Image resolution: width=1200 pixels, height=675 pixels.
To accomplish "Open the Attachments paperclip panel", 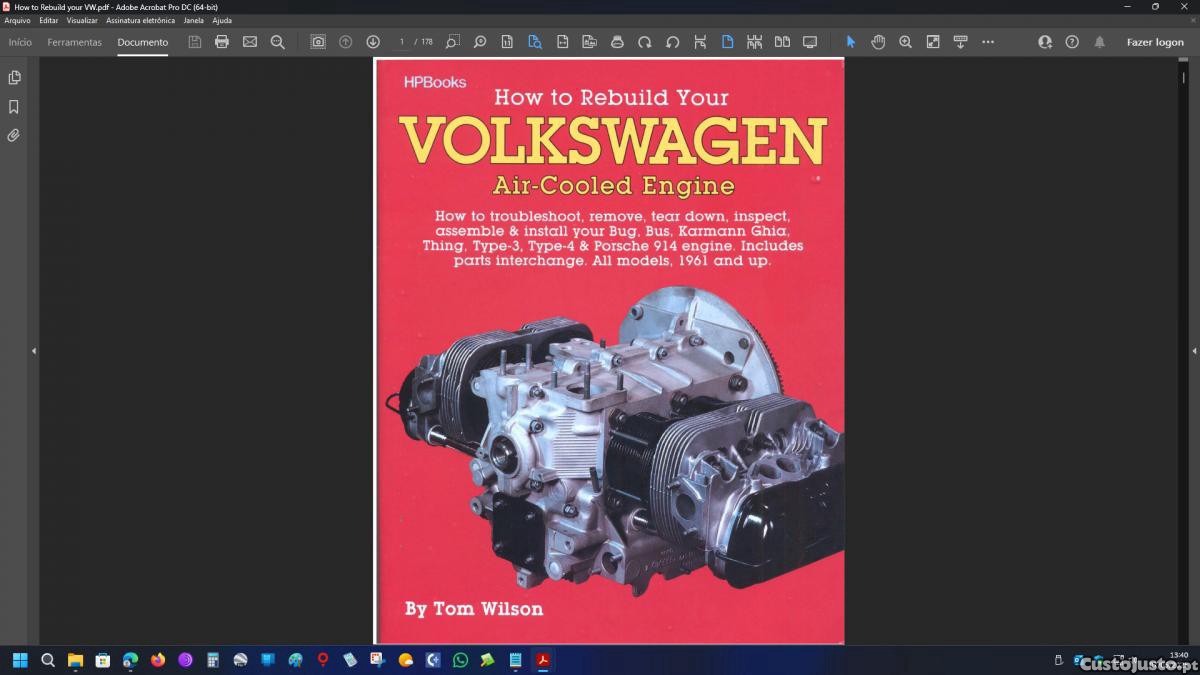I will point(14,135).
